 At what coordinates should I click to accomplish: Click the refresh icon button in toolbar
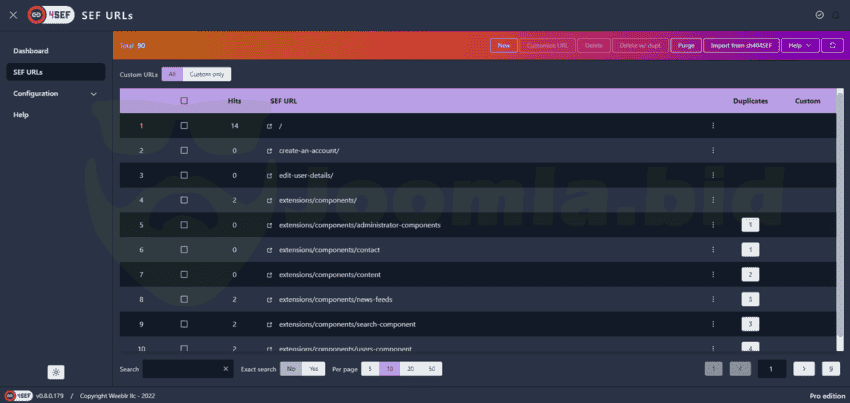tap(832, 45)
